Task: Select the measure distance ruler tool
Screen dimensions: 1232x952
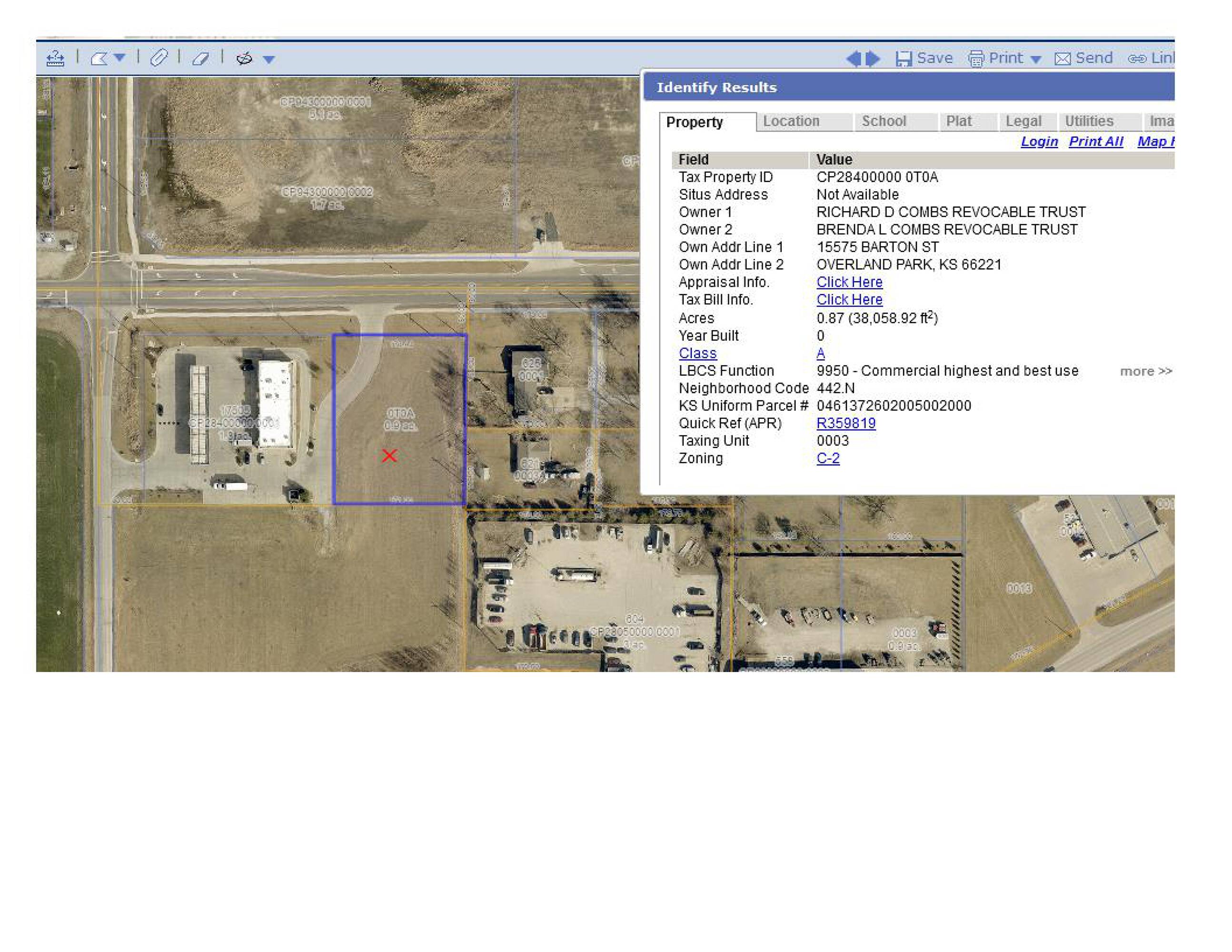Action: (x=55, y=58)
